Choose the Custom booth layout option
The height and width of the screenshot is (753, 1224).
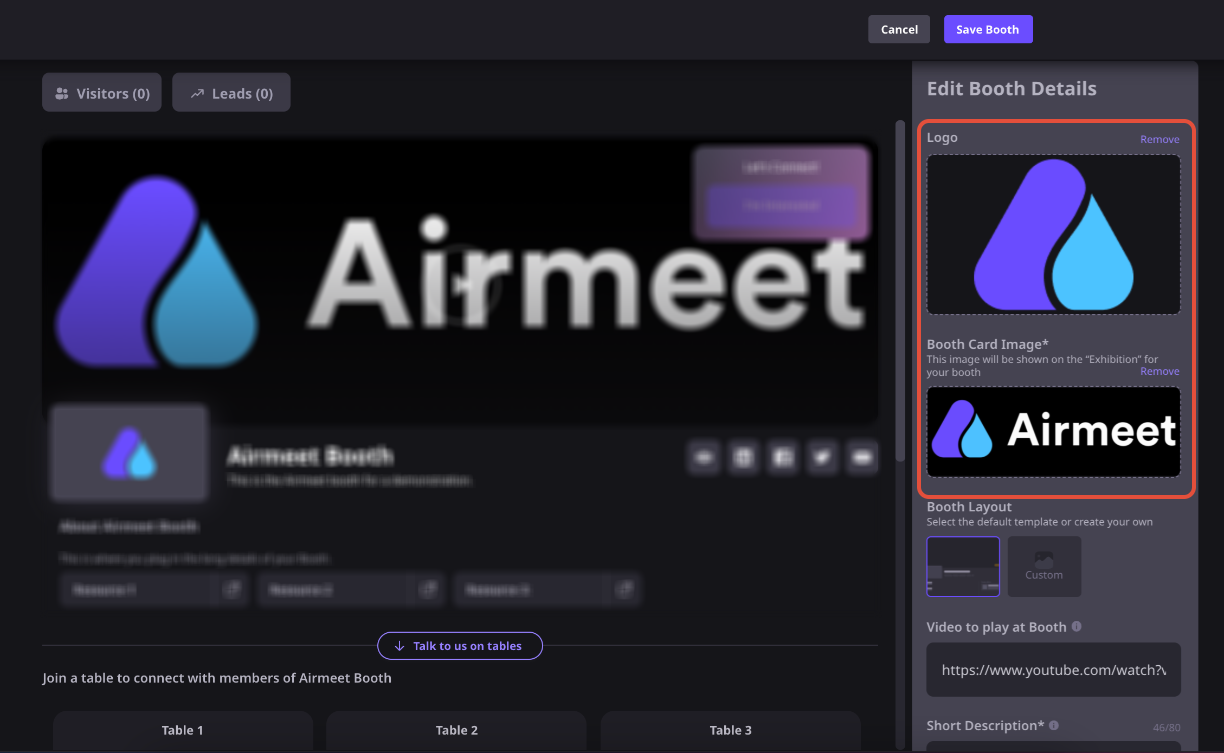[x=1044, y=566]
